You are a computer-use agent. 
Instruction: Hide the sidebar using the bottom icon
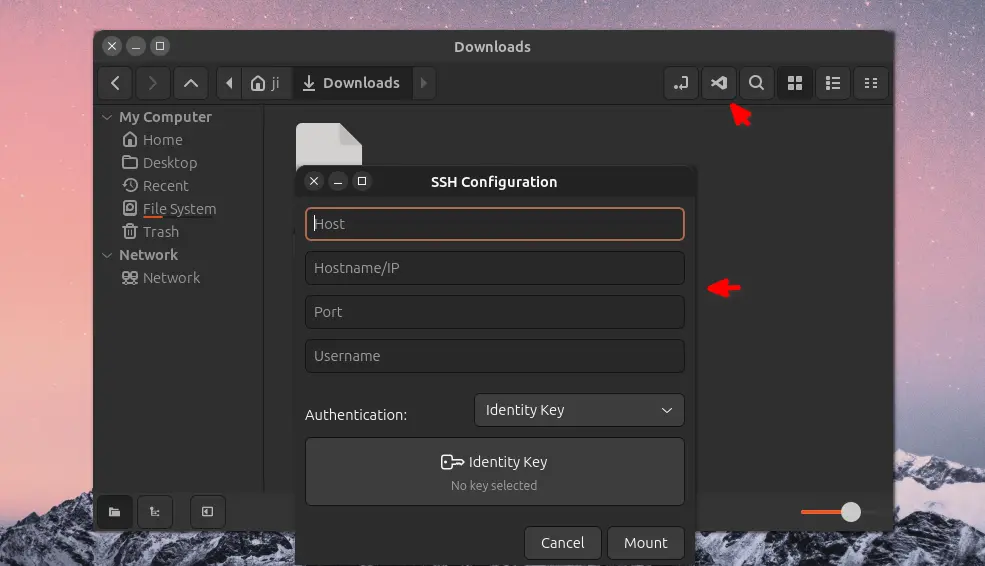pyautogui.click(x=207, y=512)
